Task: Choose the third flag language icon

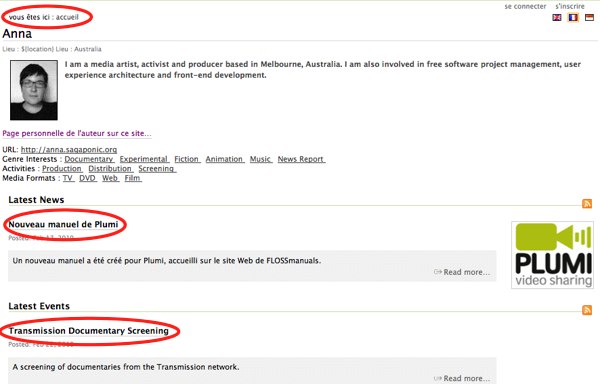Action: (x=589, y=17)
